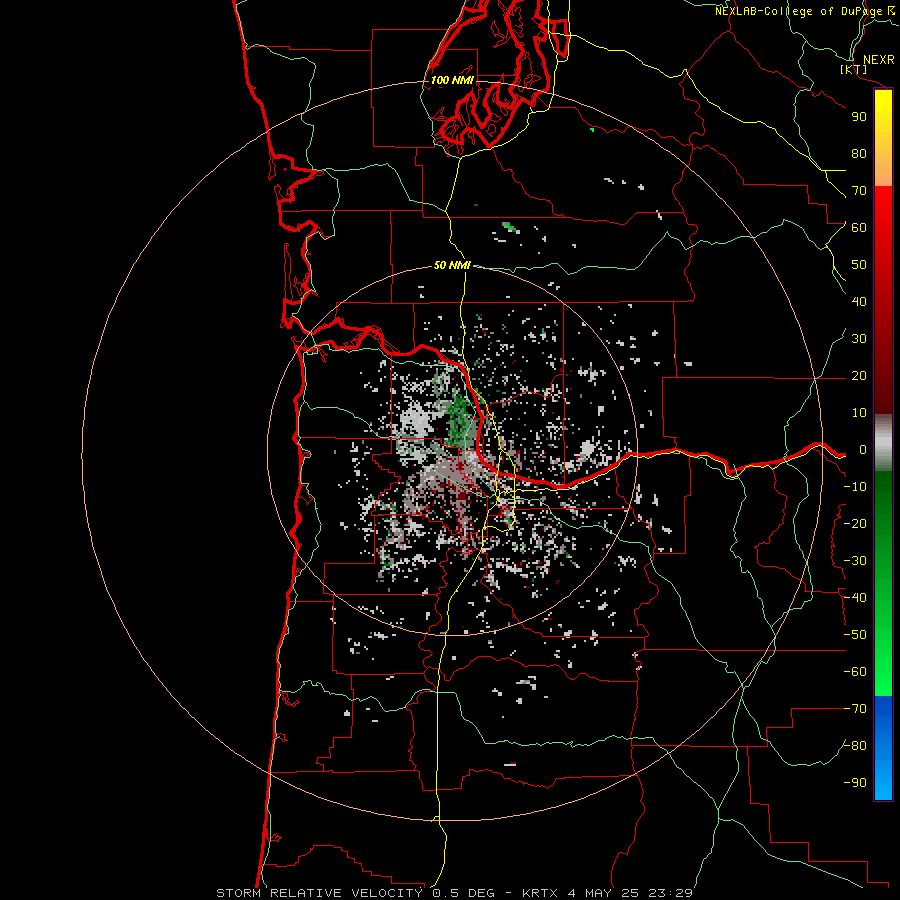Click the 80 value on the velocity scale
This screenshot has width=900, height=900.
(859, 154)
